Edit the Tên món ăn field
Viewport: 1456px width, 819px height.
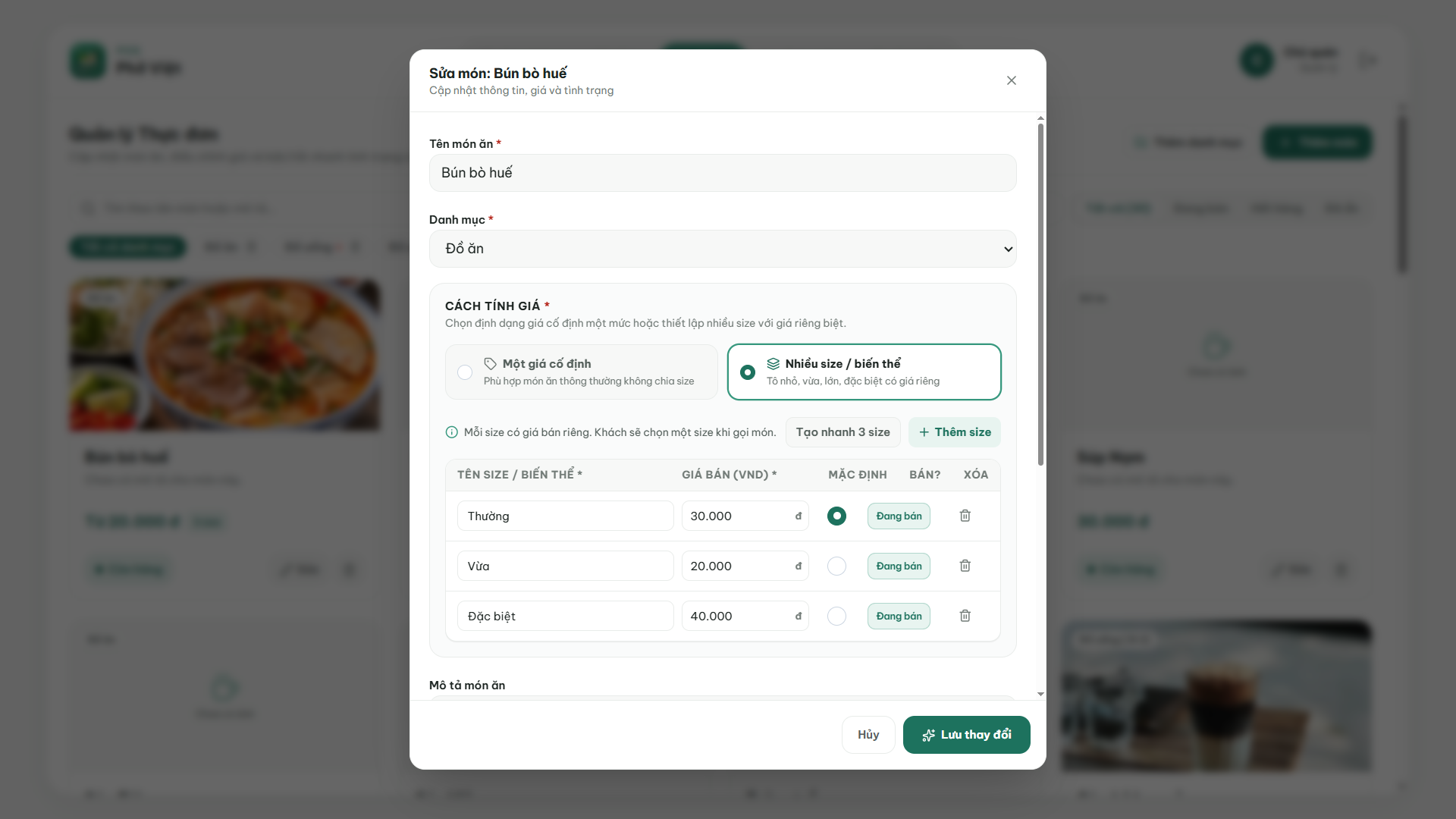[x=723, y=173]
